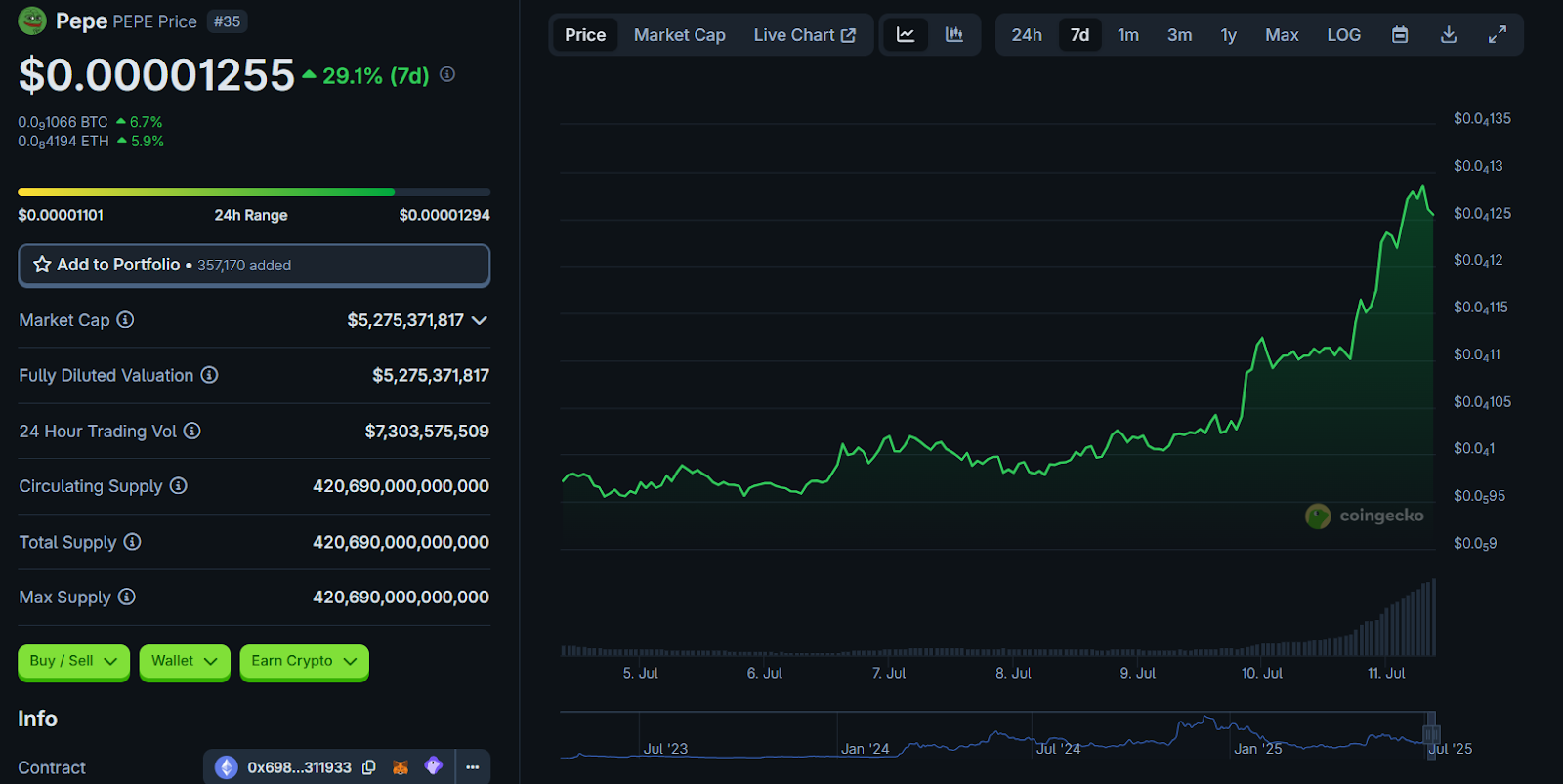This screenshot has width=1563, height=784.
Task: Click the info icon beside 29.1% (7d)
Action: [x=447, y=74]
